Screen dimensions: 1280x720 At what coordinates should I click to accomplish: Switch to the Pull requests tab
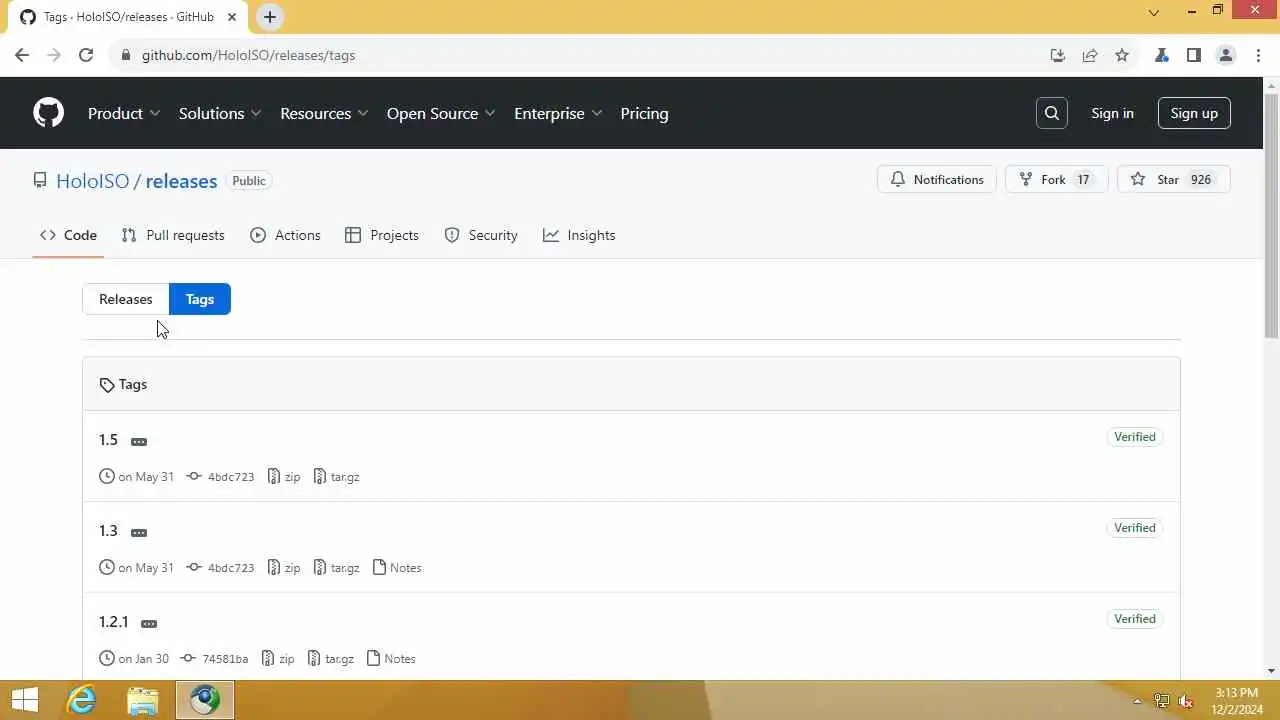pyautogui.click(x=173, y=235)
